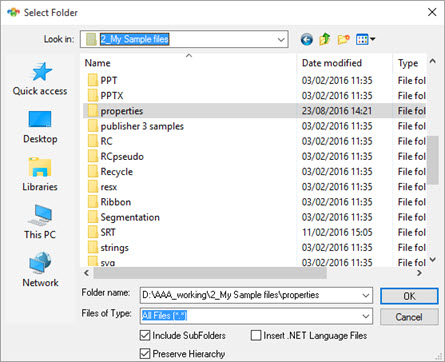Select the RC folder icon
The image size is (445, 362).
click(x=92, y=141)
